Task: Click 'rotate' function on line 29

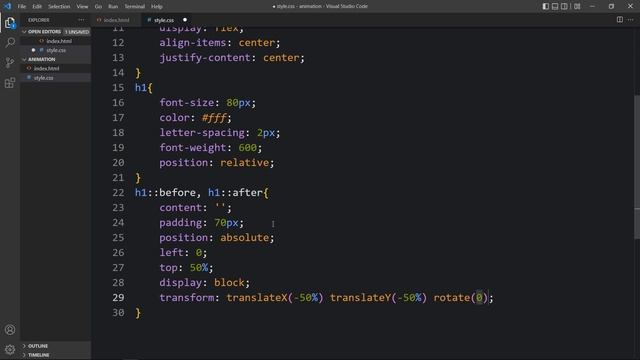Action: point(452,298)
